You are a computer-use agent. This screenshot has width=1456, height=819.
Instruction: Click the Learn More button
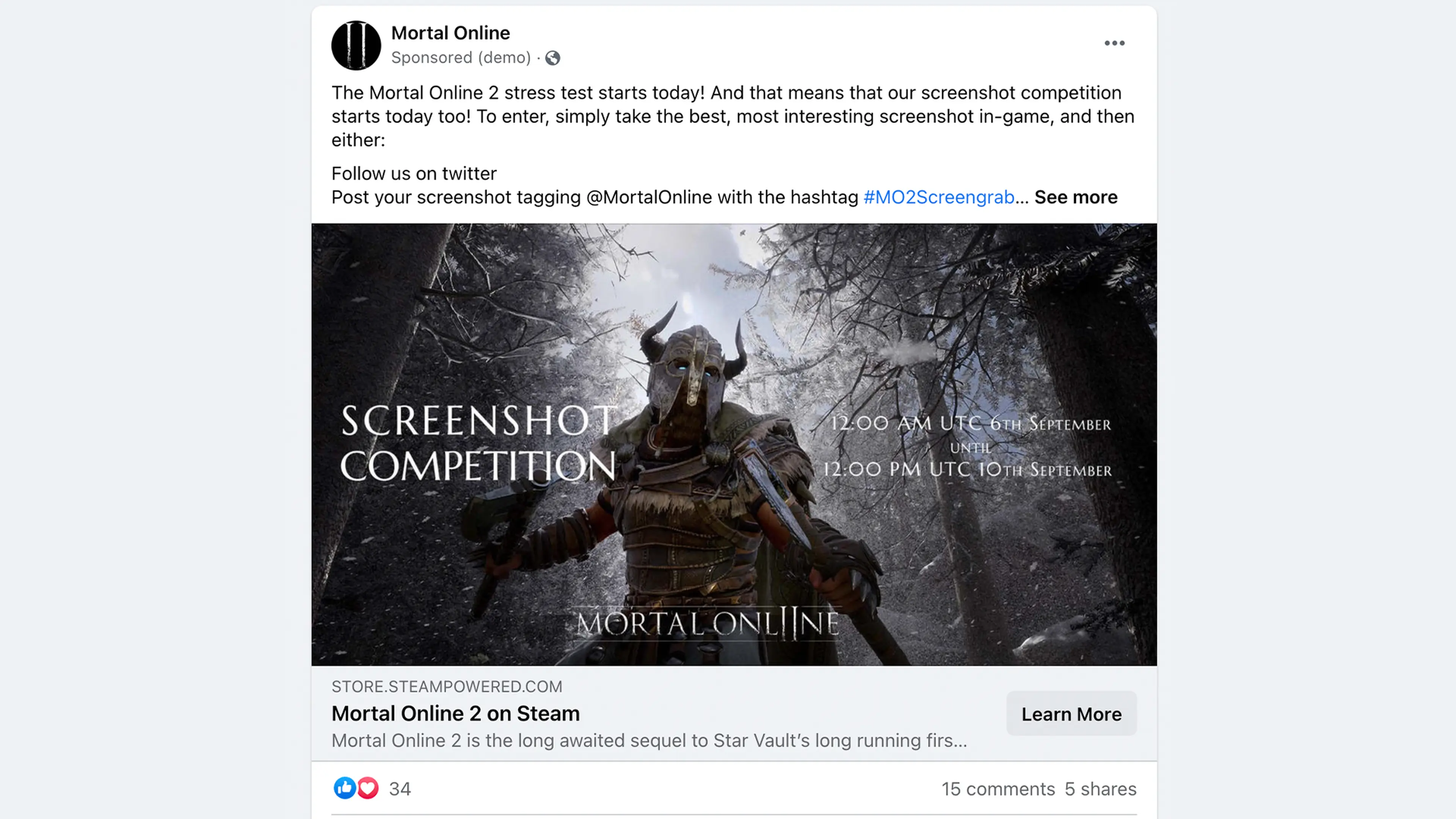pos(1071,713)
